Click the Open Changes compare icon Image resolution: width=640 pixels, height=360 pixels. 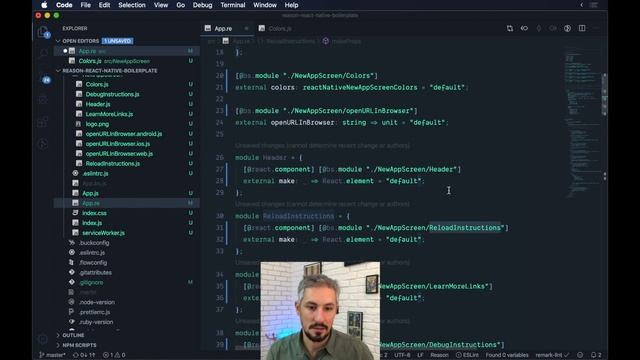coord(510,28)
